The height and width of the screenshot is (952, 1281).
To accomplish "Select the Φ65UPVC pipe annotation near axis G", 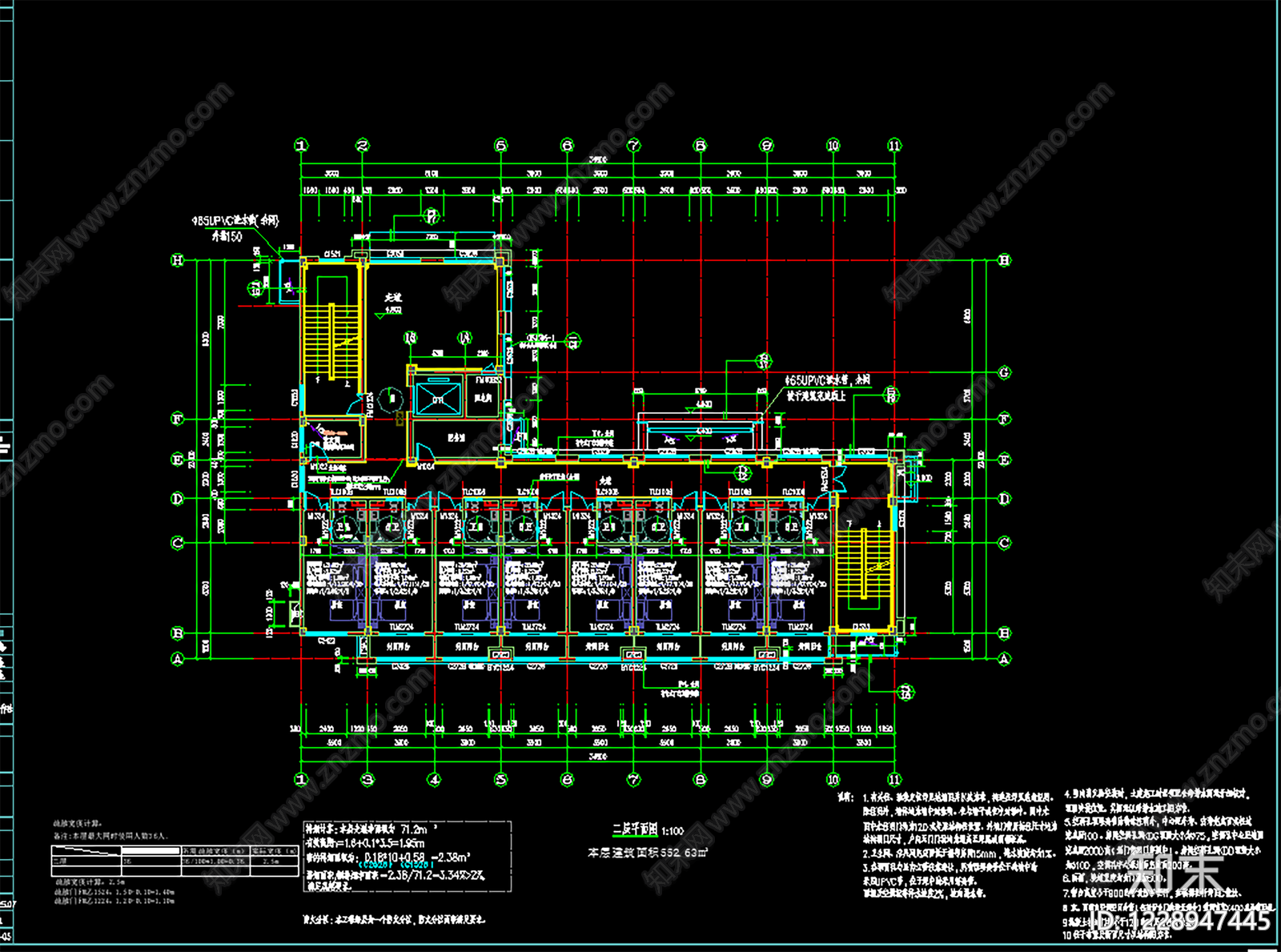I will pos(827,388).
